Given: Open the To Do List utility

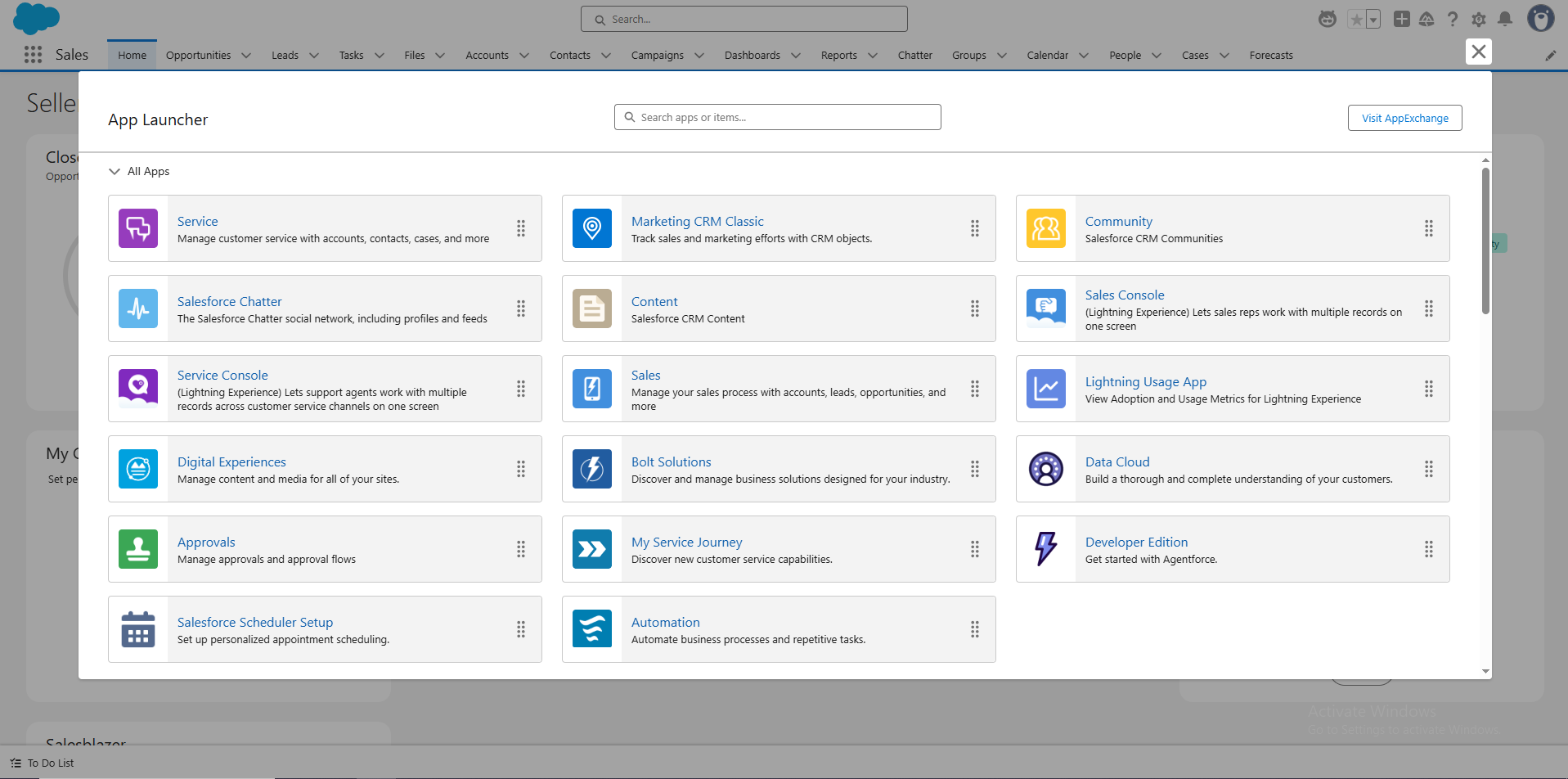Looking at the screenshot, I should coord(43,763).
